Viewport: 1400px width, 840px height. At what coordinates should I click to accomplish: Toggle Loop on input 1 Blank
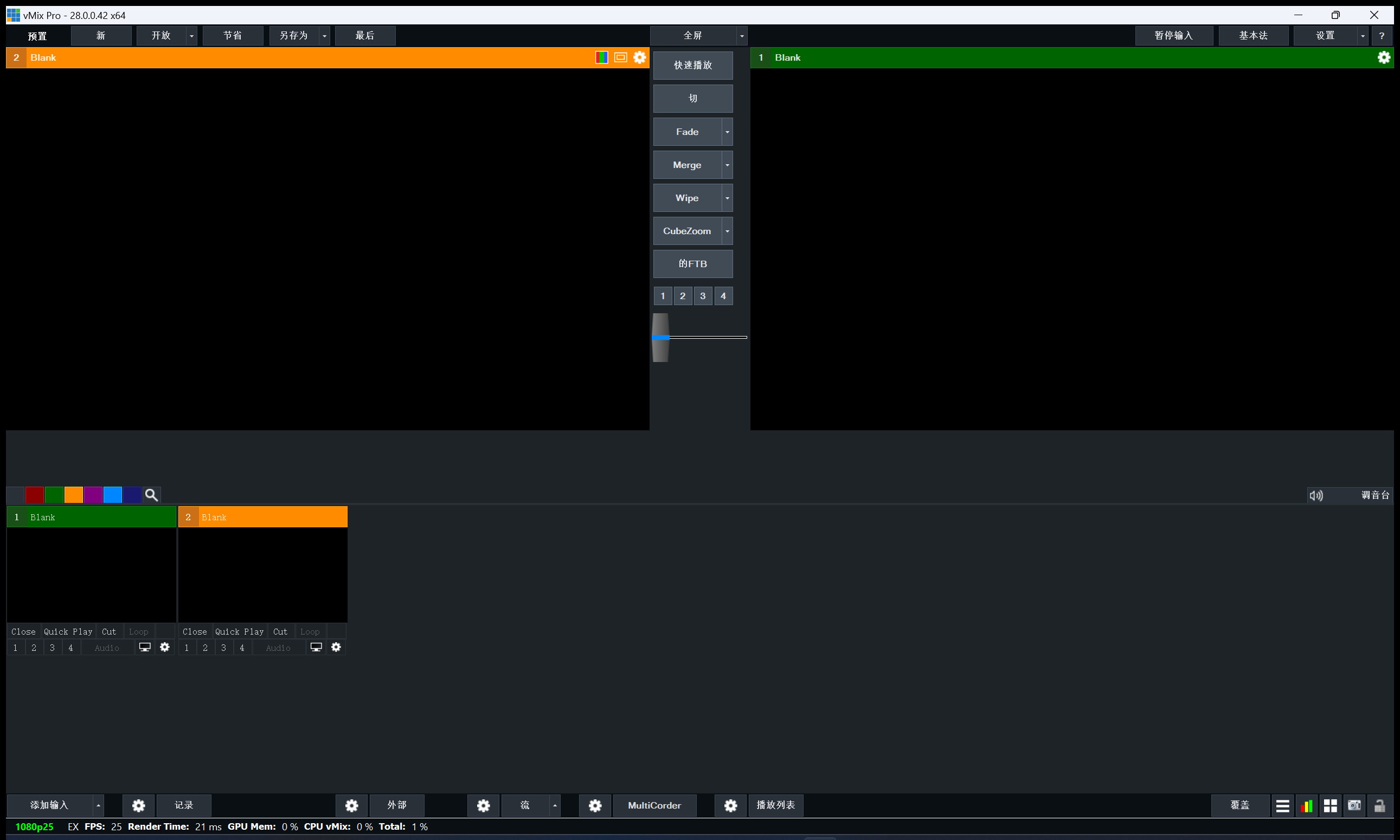coord(138,632)
